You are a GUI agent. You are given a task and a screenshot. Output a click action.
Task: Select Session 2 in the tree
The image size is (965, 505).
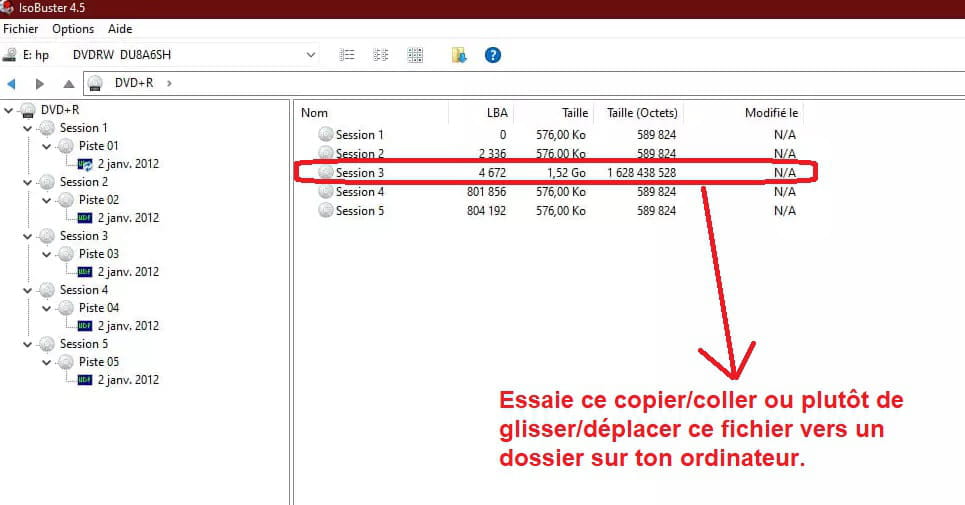84,181
